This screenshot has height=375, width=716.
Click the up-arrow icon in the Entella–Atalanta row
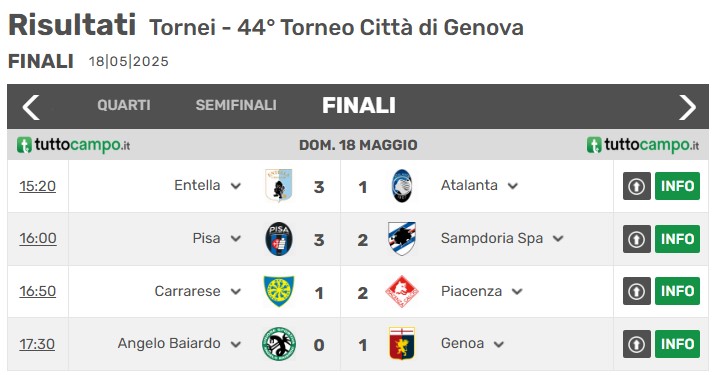coord(637,186)
